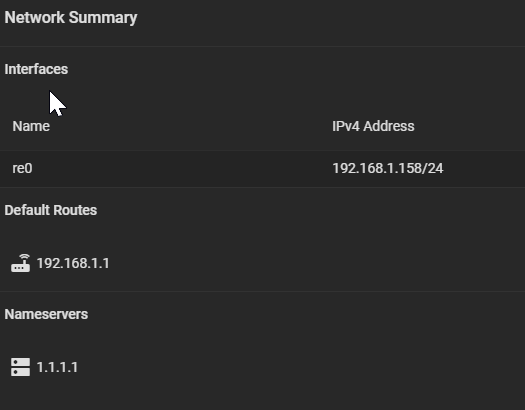The image size is (525, 410).
Task: Select the re0 interface name
Action: pos(22,168)
